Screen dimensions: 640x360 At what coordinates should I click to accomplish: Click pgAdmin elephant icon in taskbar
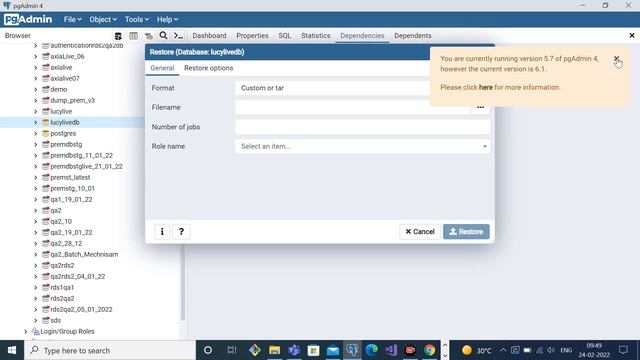pyautogui.click(x=352, y=350)
